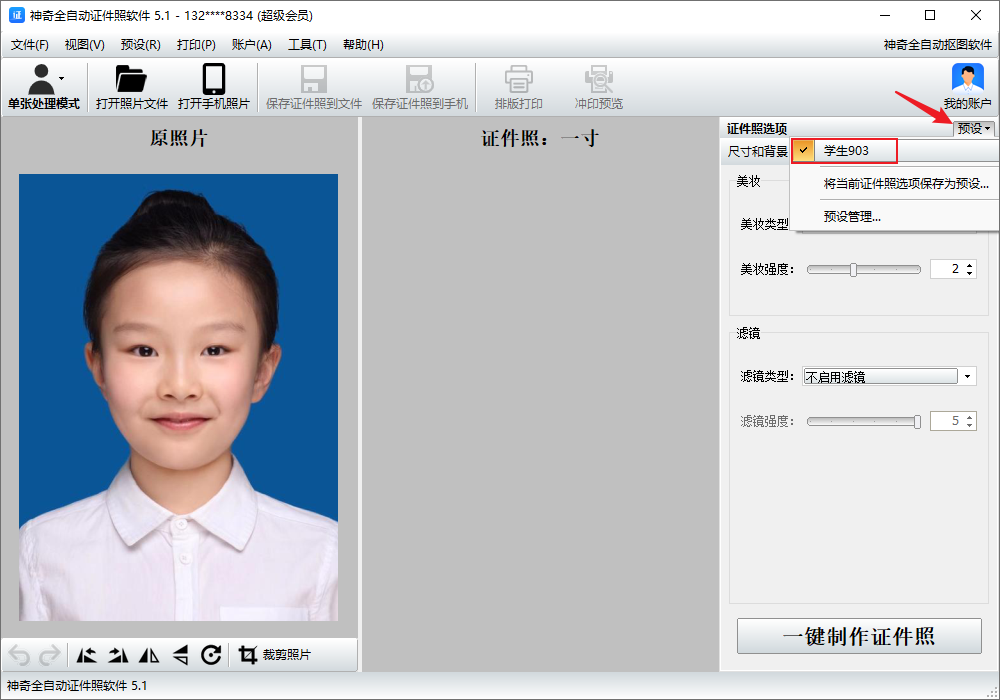
Task: Flip photo vertically icon
Action: coord(180,655)
